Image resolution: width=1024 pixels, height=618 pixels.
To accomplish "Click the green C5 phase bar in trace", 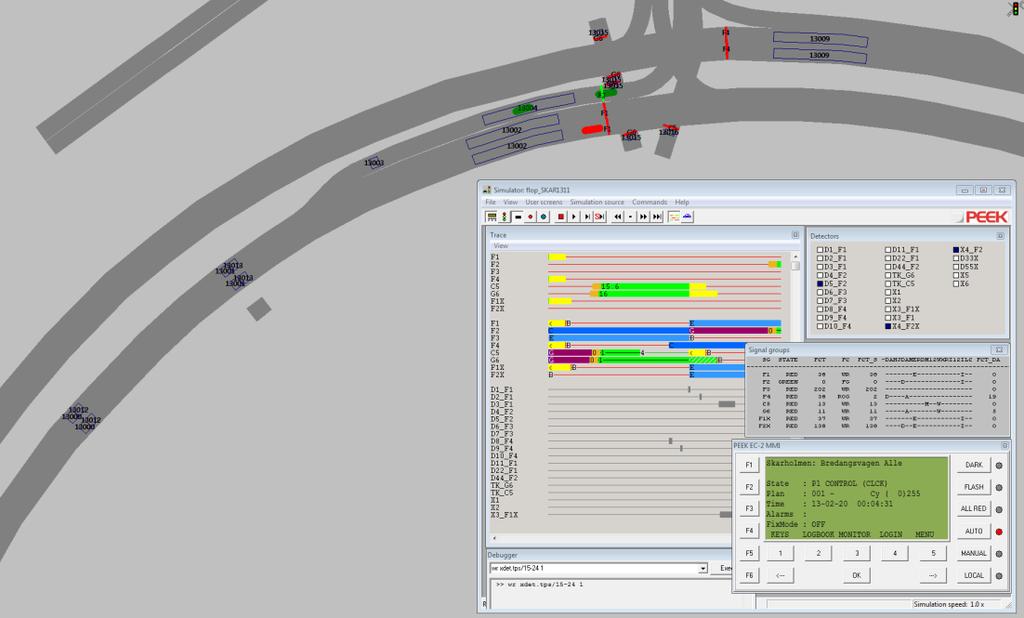I will [x=643, y=286].
